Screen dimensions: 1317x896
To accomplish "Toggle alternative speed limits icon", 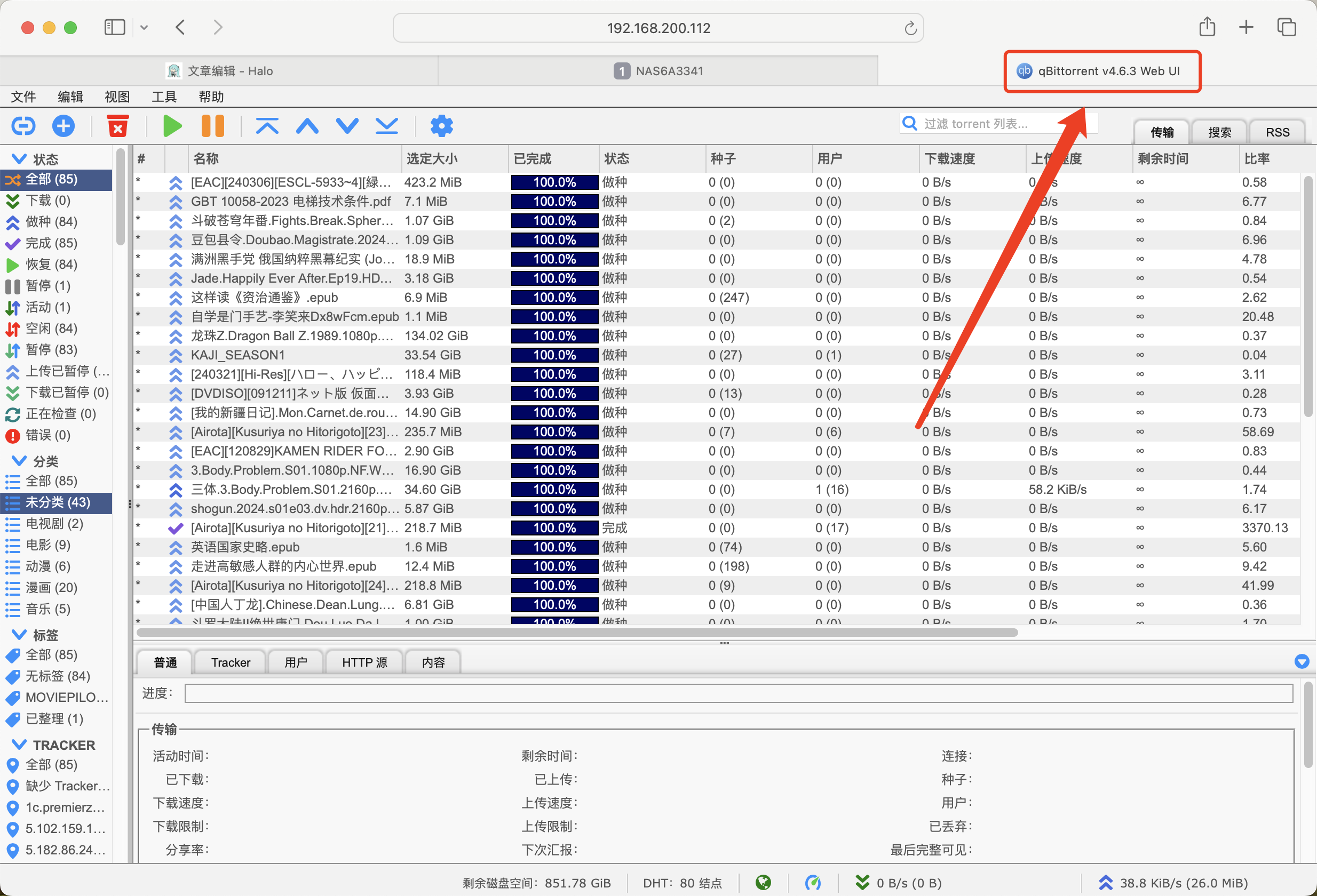I will click(813, 883).
